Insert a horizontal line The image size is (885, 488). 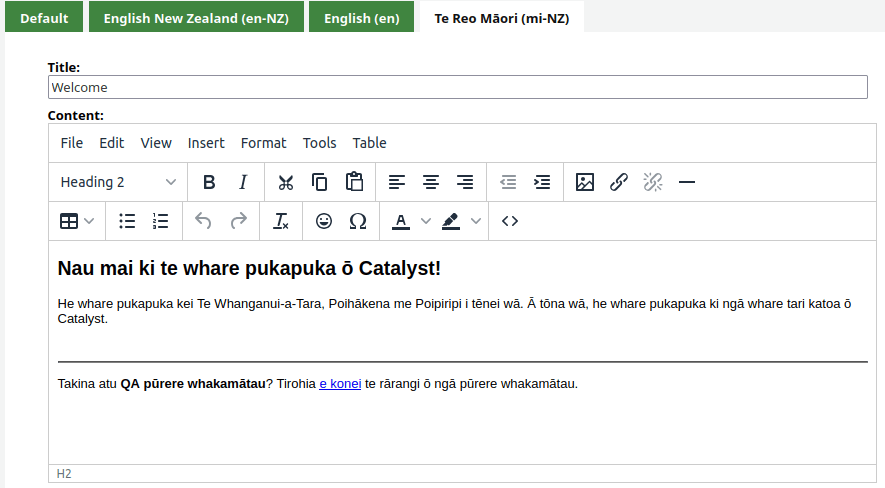687,182
